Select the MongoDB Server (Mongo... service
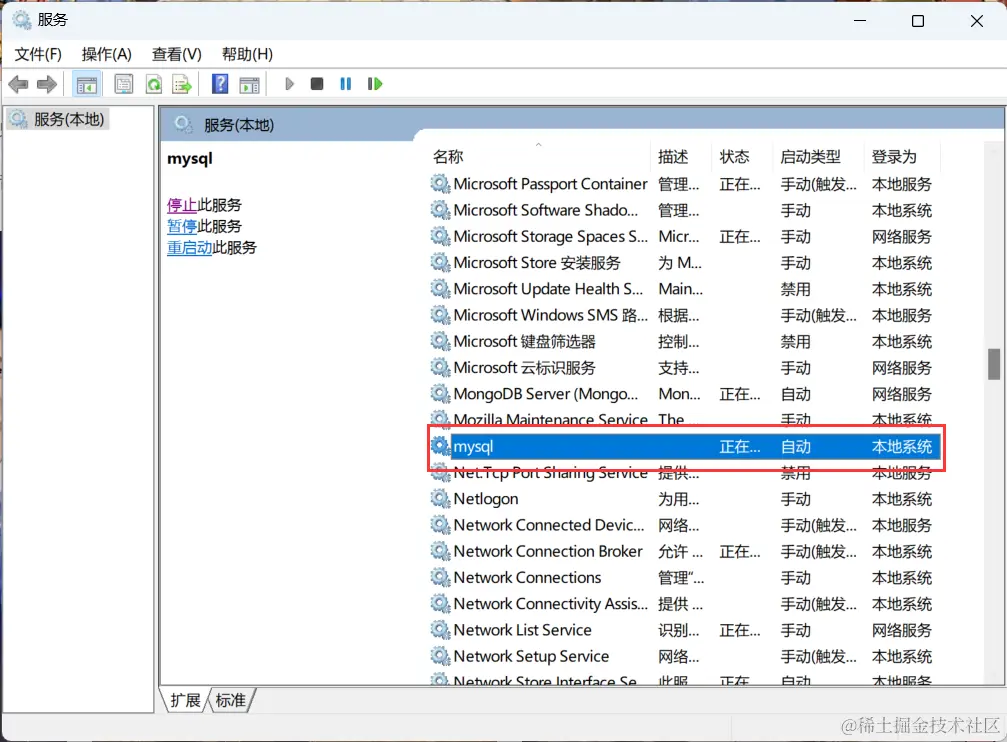The height and width of the screenshot is (742, 1007). click(x=684, y=394)
